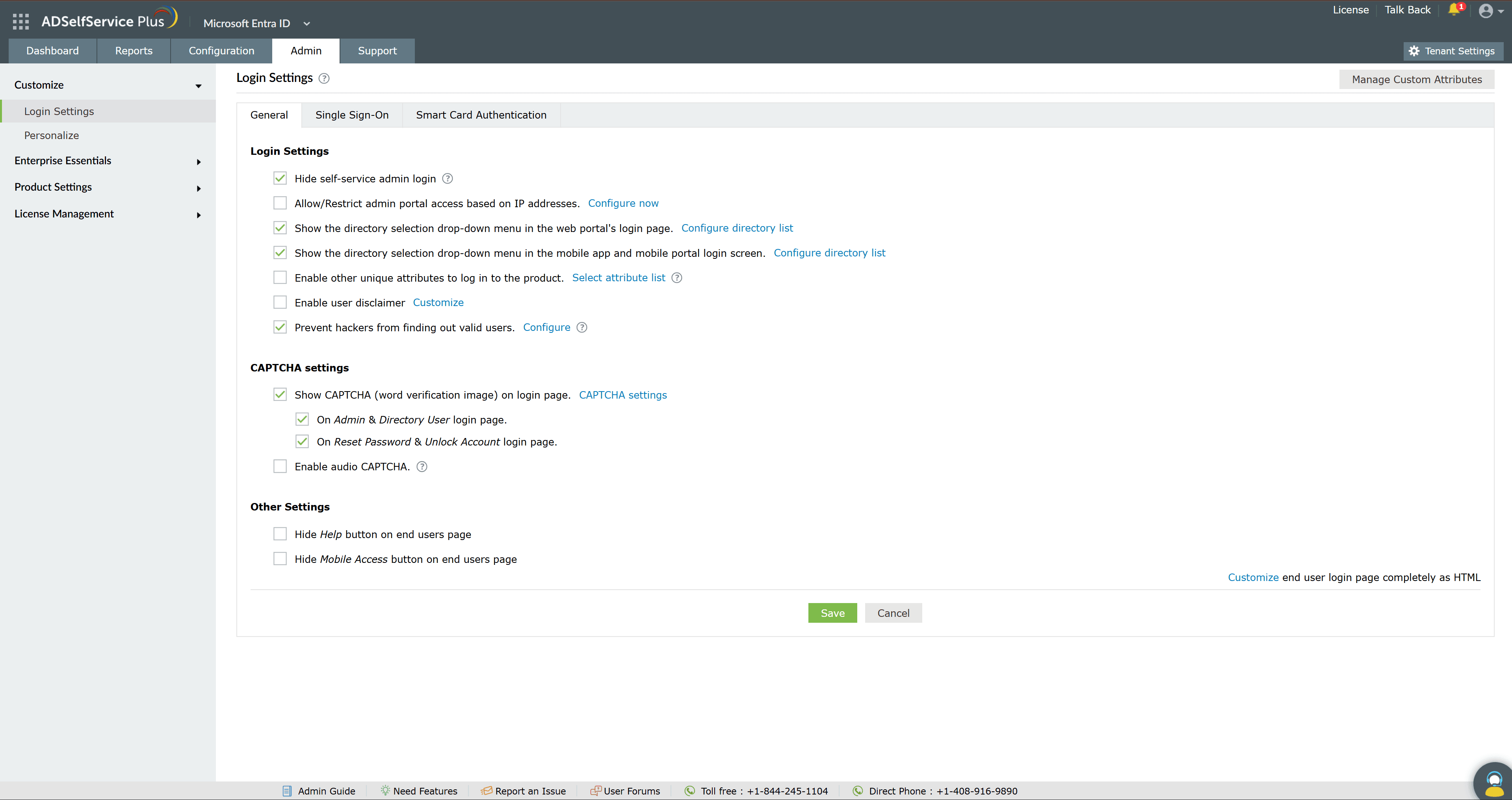Select the General tab
This screenshot has height=800, width=1512.
[269, 115]
